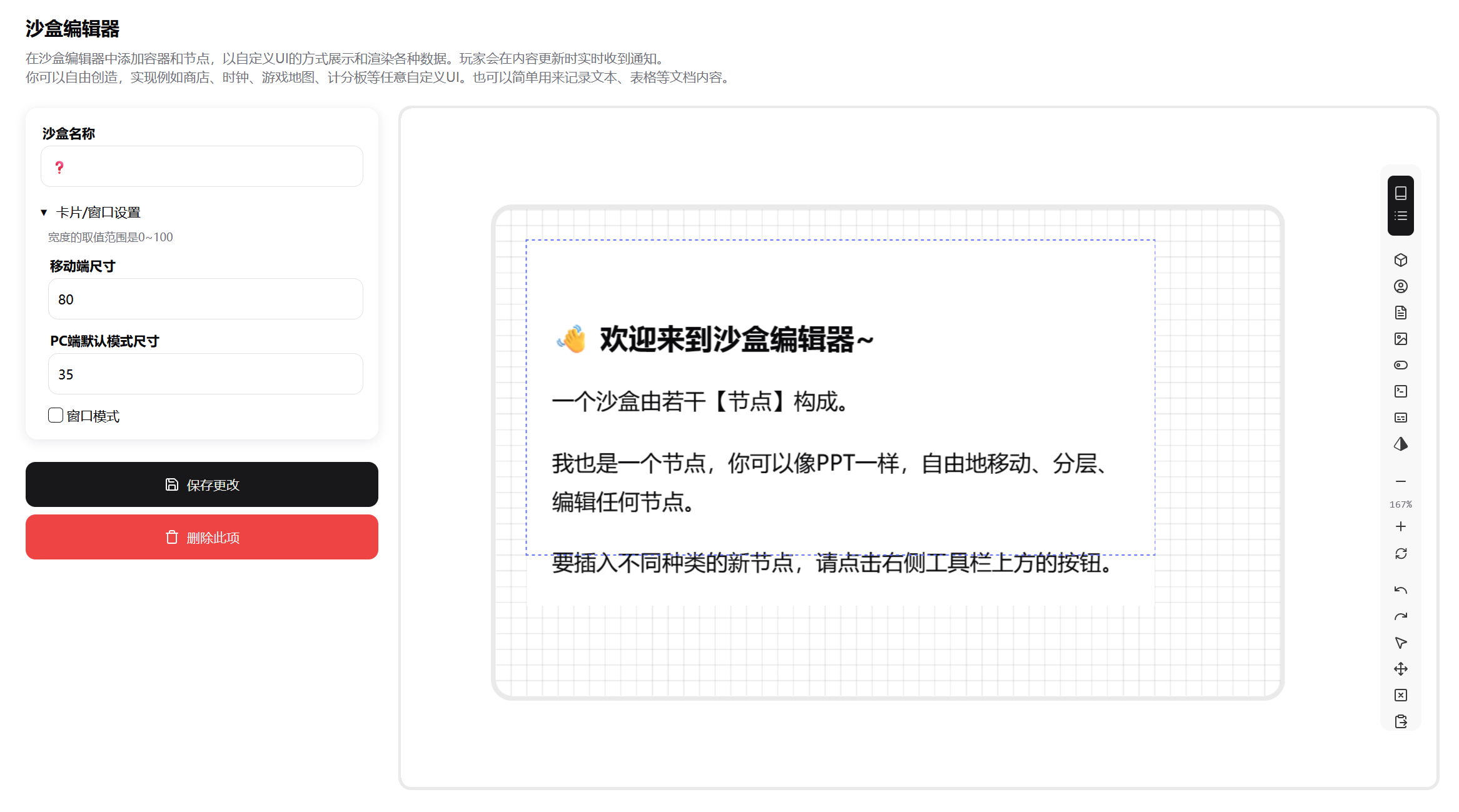This screenshot has height=812, width=1459.
Task: Undo the last canvas action
Action: pyautogui.click(x=1400, y=590)
